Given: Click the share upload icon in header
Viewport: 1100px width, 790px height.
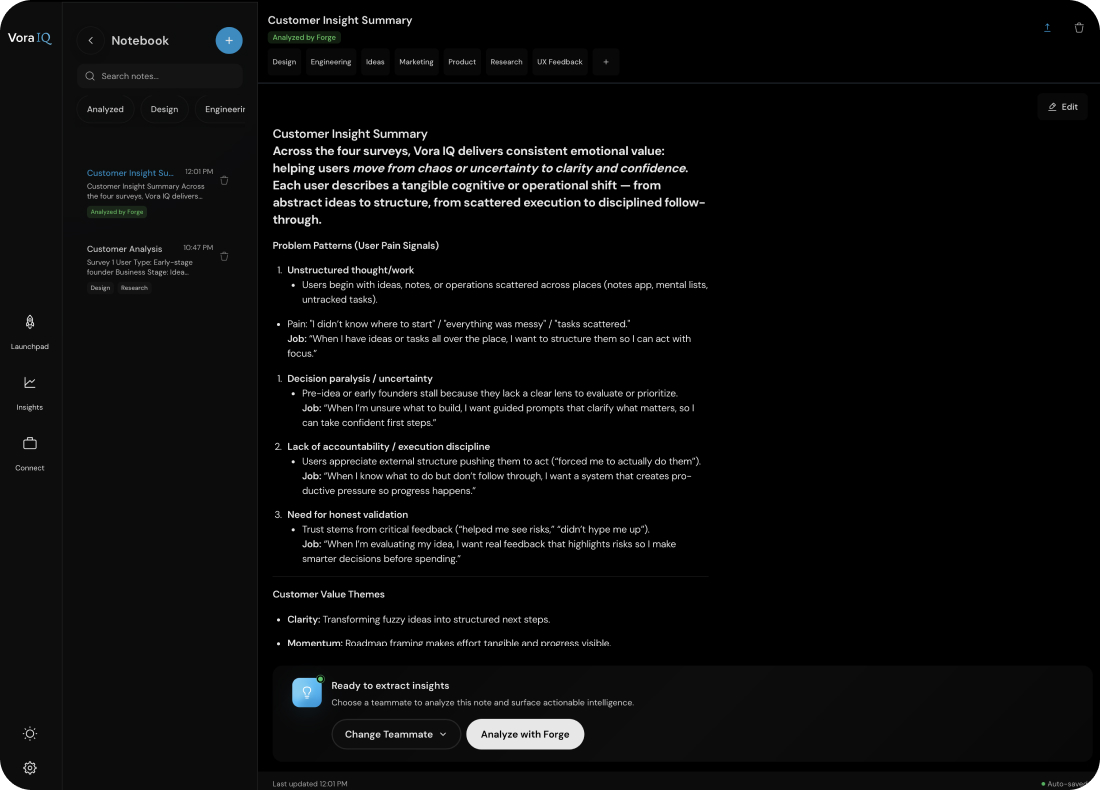Looking at the screenshot, I should [x=1047, y=28].
